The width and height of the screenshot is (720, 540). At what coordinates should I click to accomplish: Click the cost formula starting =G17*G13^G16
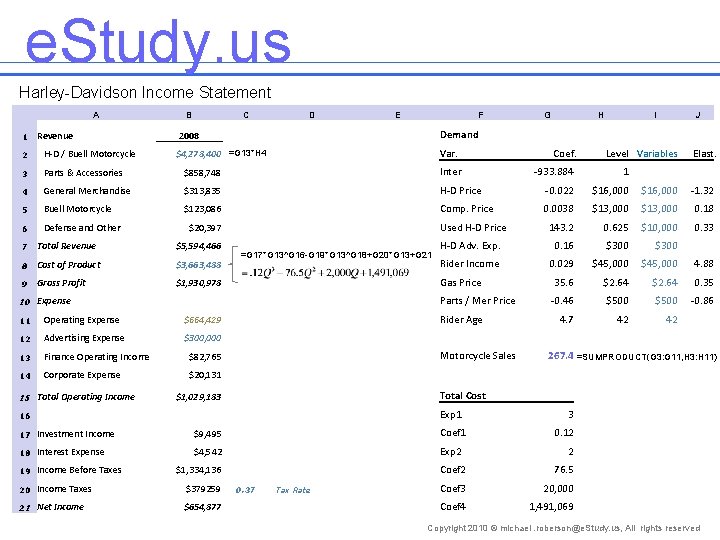coord(336,255)
